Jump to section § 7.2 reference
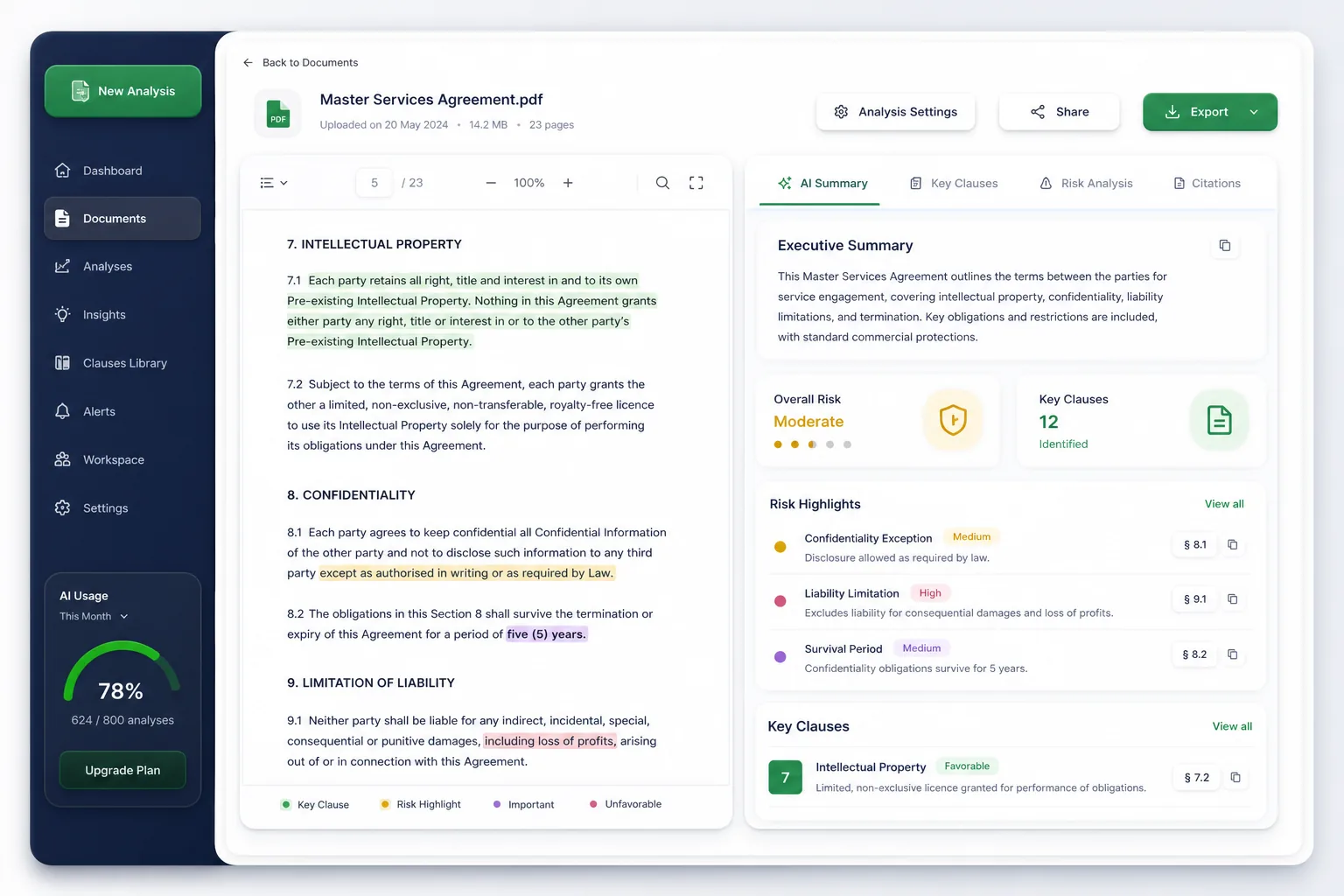1344x896 pixels. pyautogui.click(x=1197, y=777)
